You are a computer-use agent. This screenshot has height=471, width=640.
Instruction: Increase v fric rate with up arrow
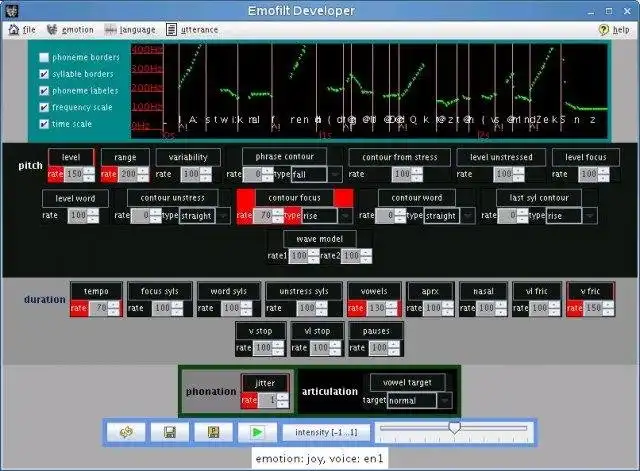point(608,304)
